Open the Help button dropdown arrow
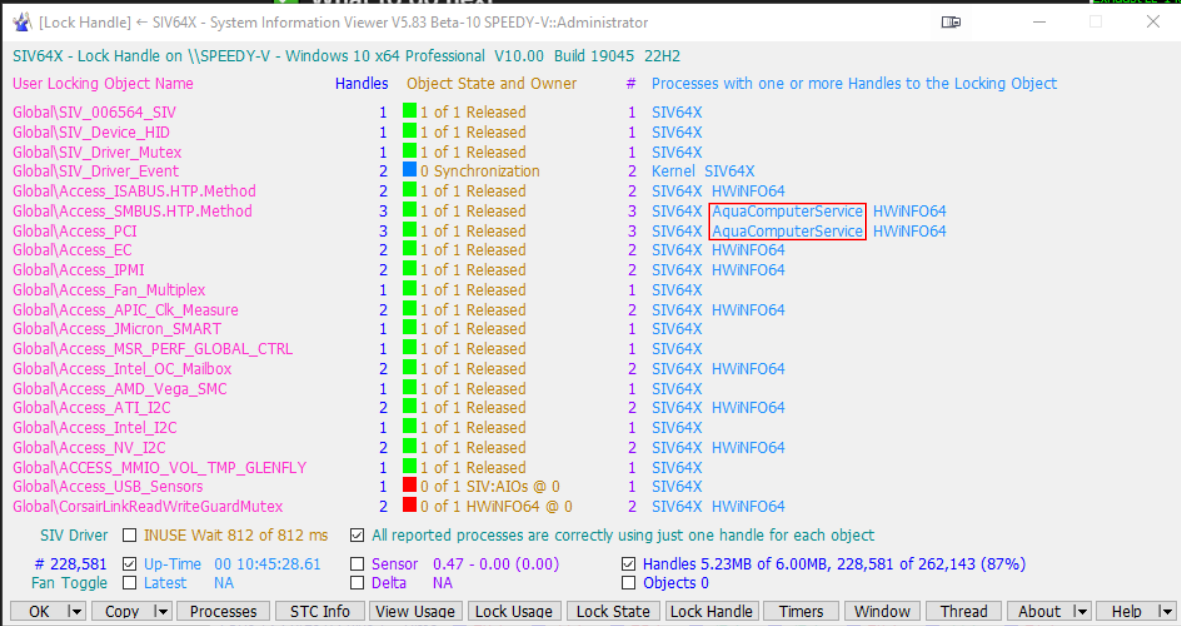 coord(1166,612)
